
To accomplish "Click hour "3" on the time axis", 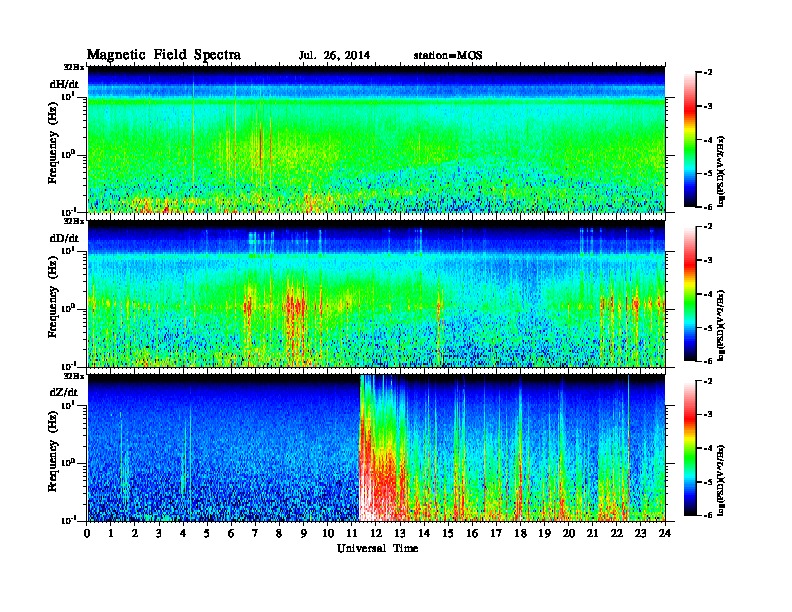I will (159, 533).
